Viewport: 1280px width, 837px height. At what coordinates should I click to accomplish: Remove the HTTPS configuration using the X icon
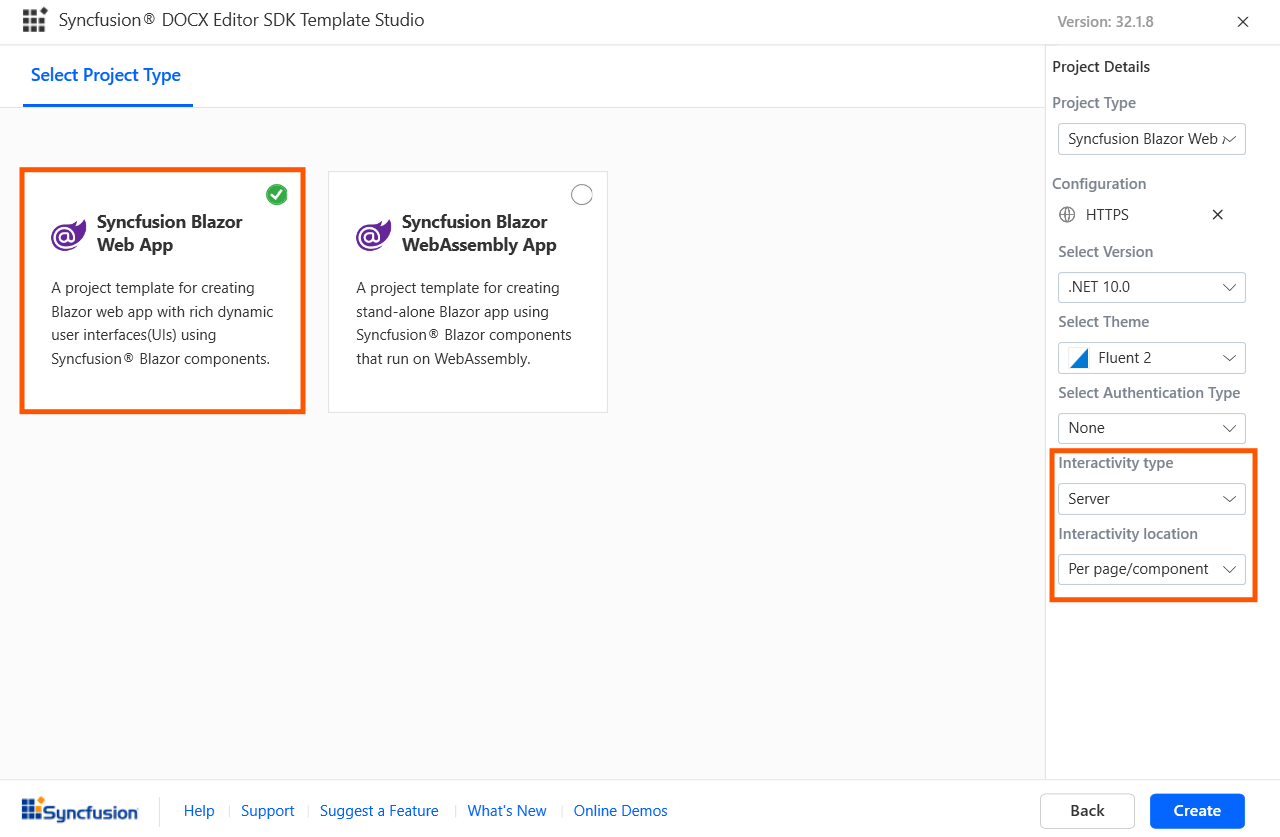[x=1217, y=214]
